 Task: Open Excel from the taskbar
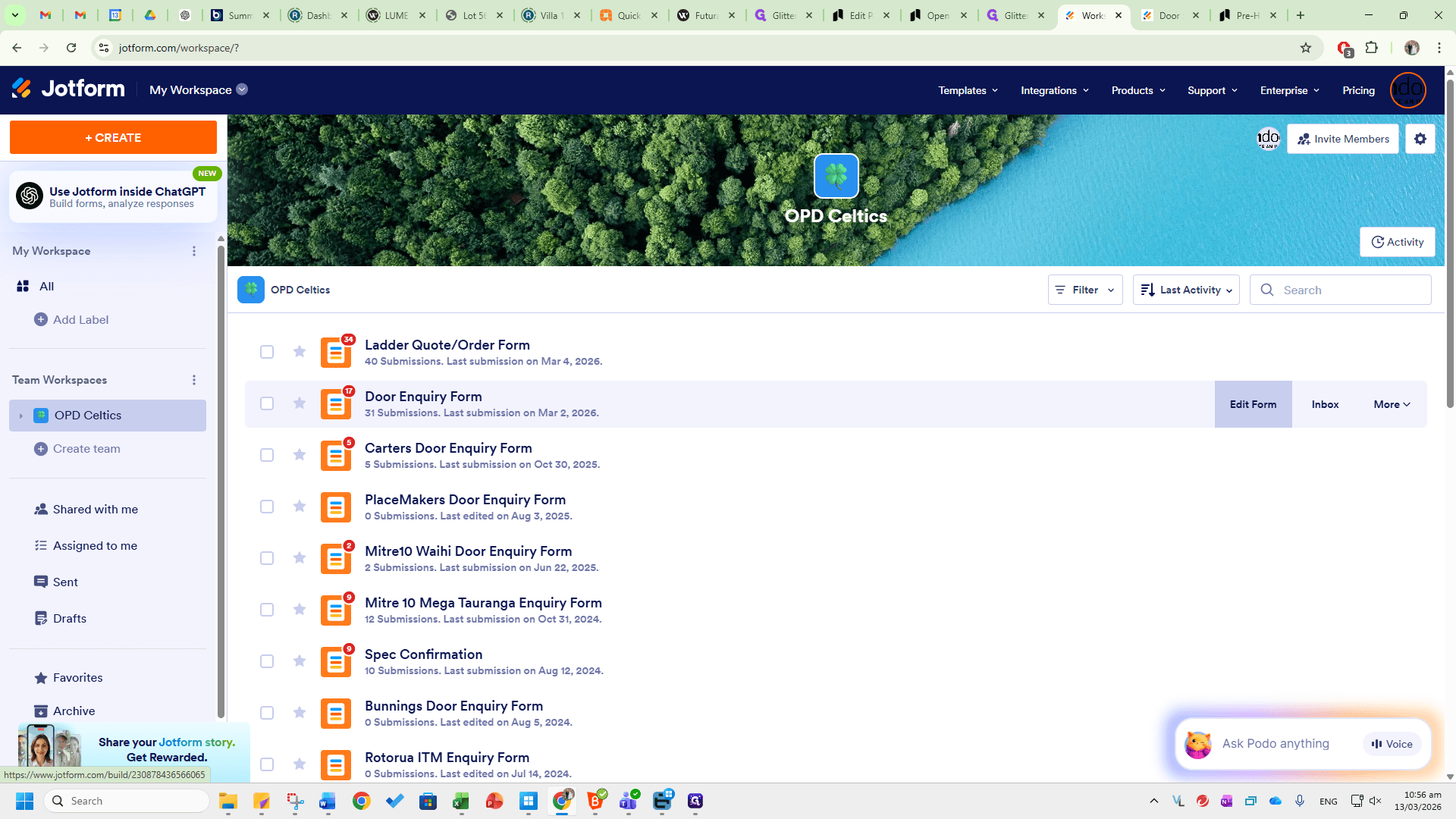461,801
